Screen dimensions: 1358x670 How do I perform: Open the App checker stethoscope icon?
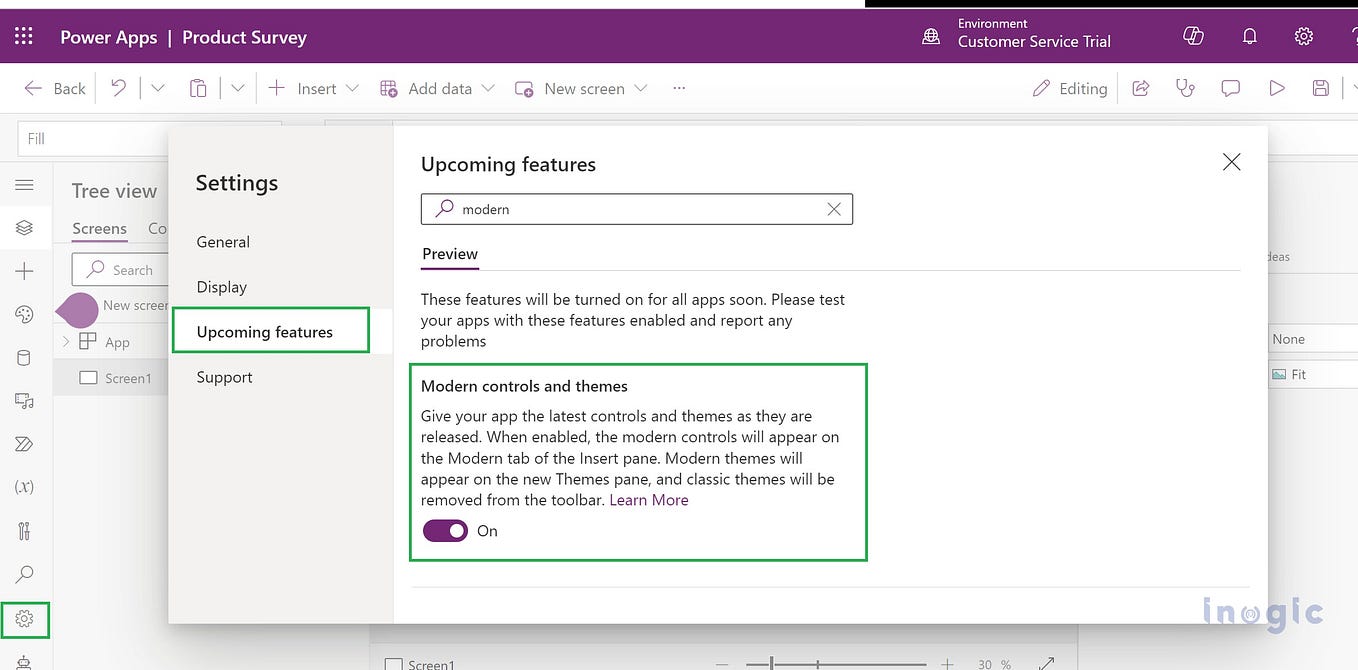[1185, 88]
